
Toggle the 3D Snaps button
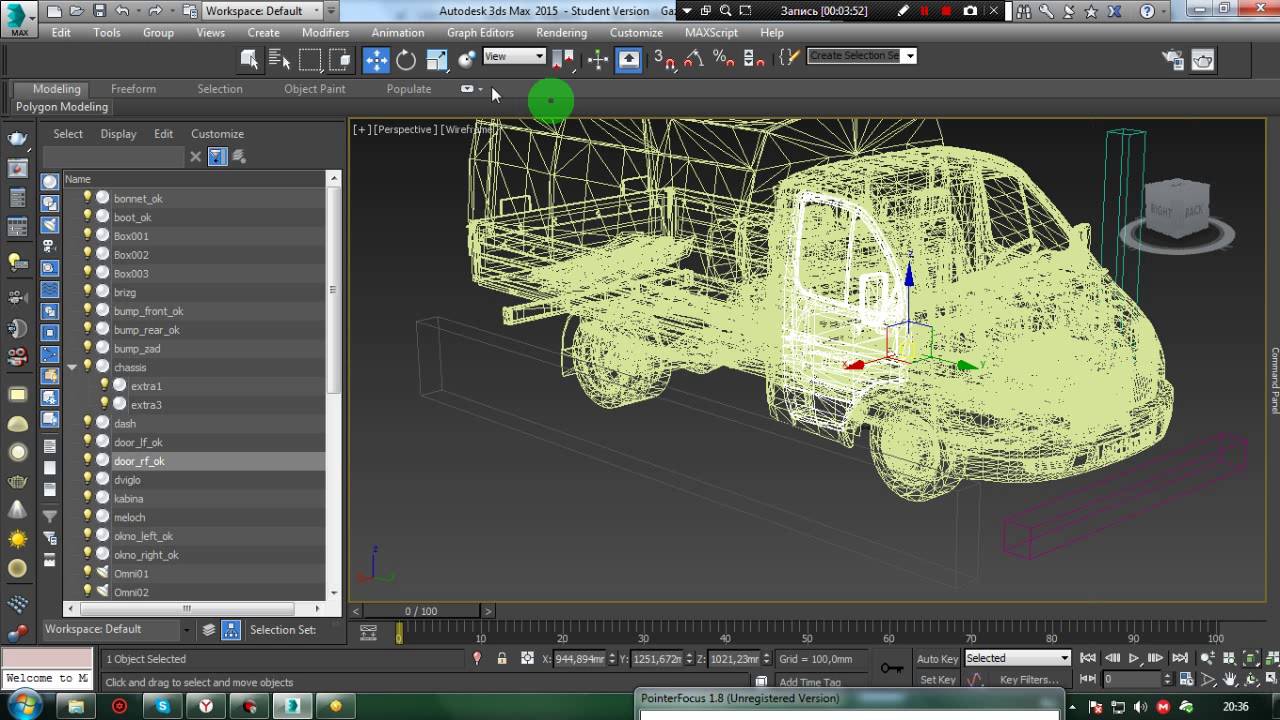[665, 60]
